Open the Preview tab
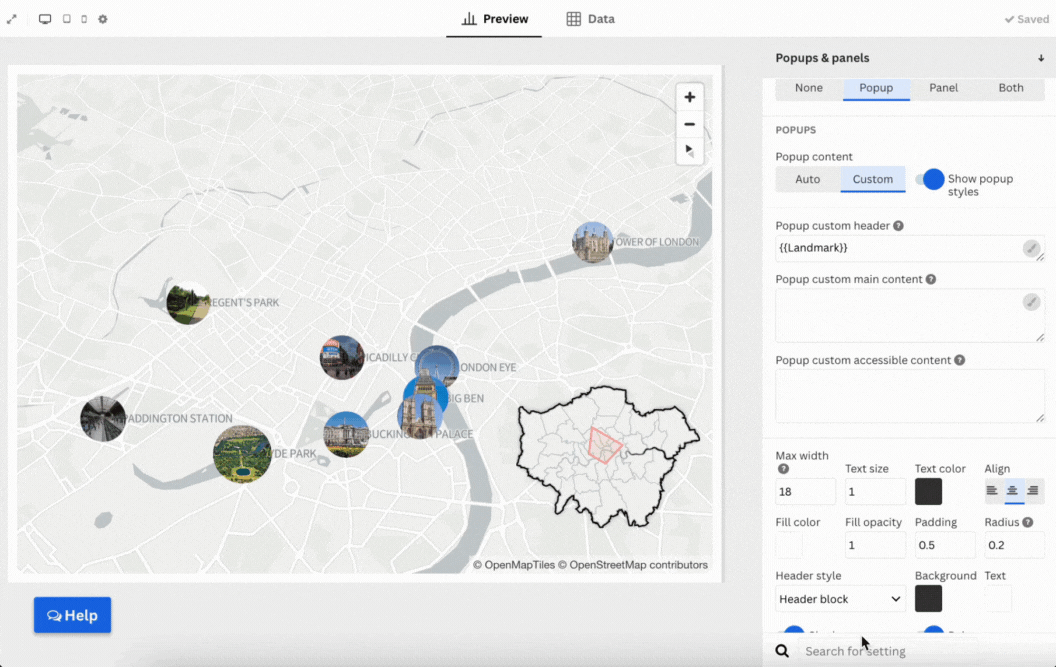The height and width of the screenshot is (667, 1056). pyautogui.click(x=494, y=19)
